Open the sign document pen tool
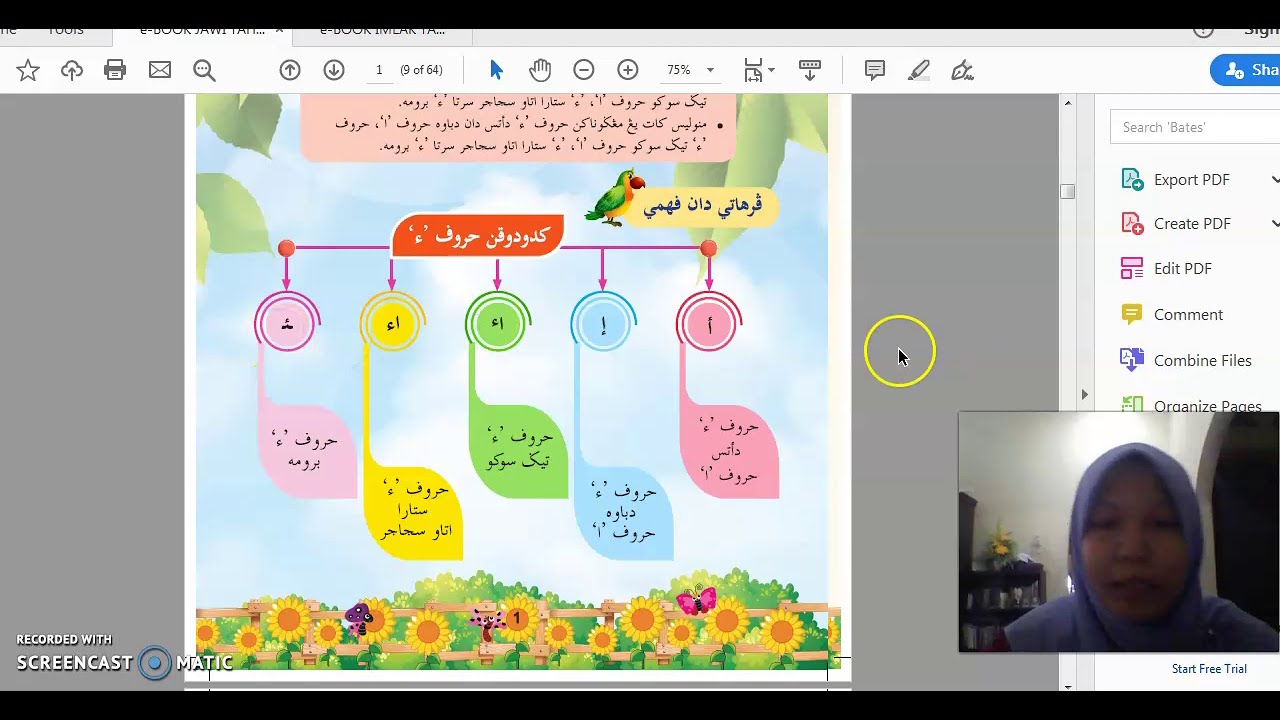The image size is (1280, 720). tap(962, 70)
